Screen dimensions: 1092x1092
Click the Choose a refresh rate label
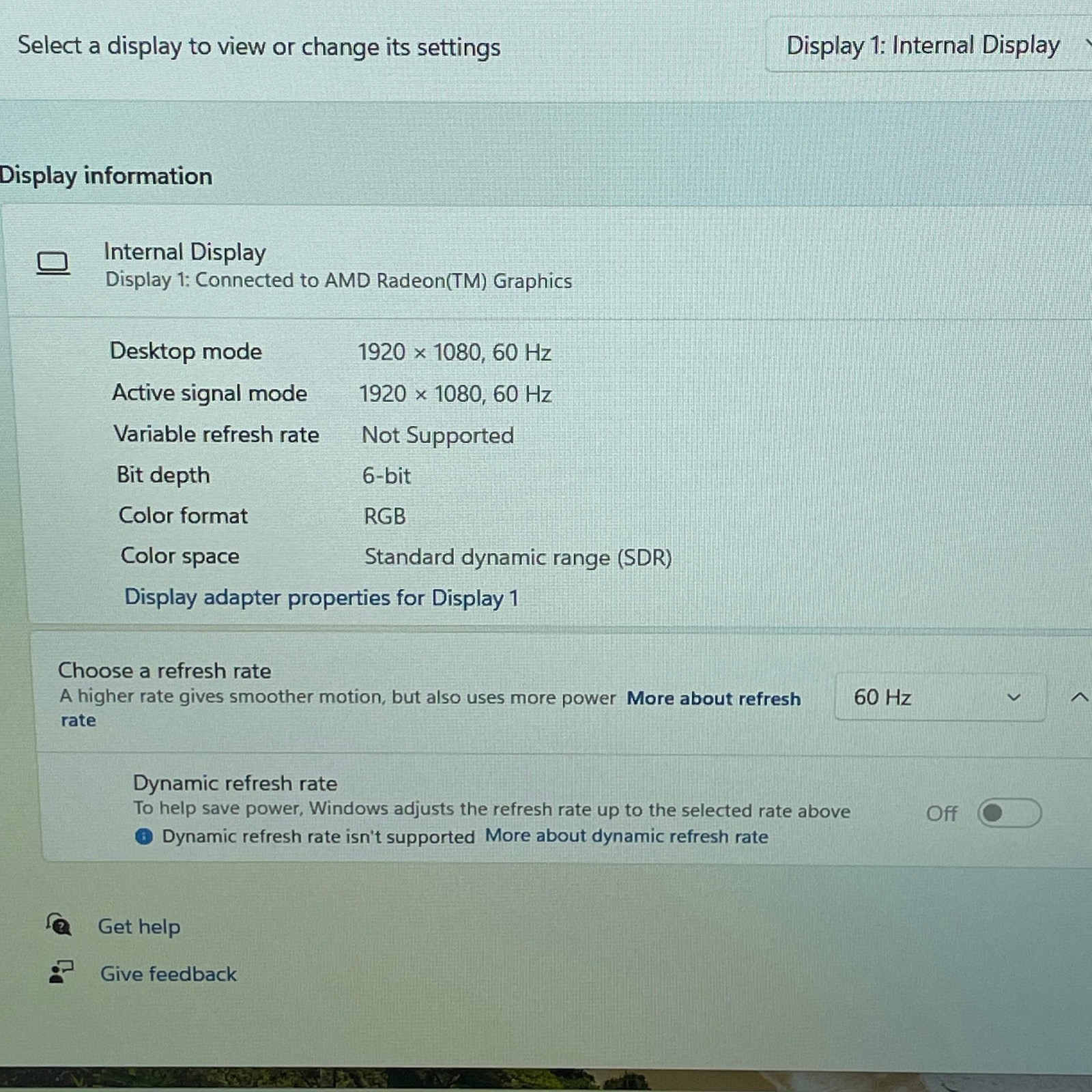click(164, 671)
